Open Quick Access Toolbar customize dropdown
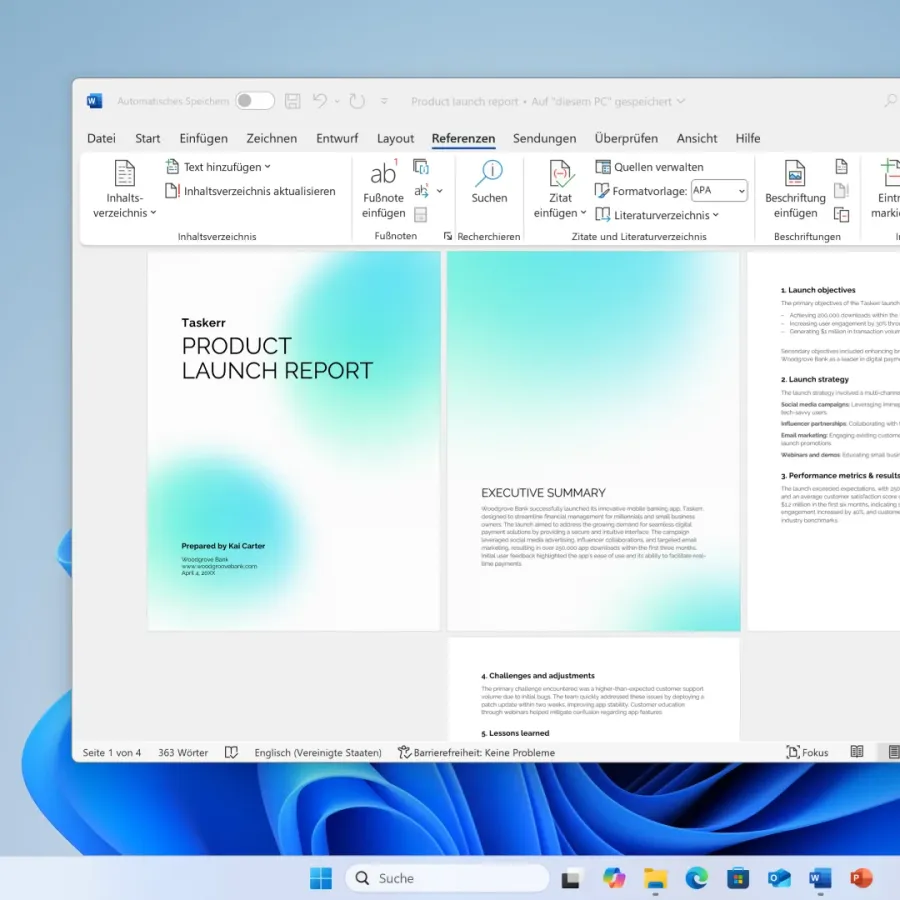Image resolution: width=900 pixels, height=900 pixels. [384, 101]
